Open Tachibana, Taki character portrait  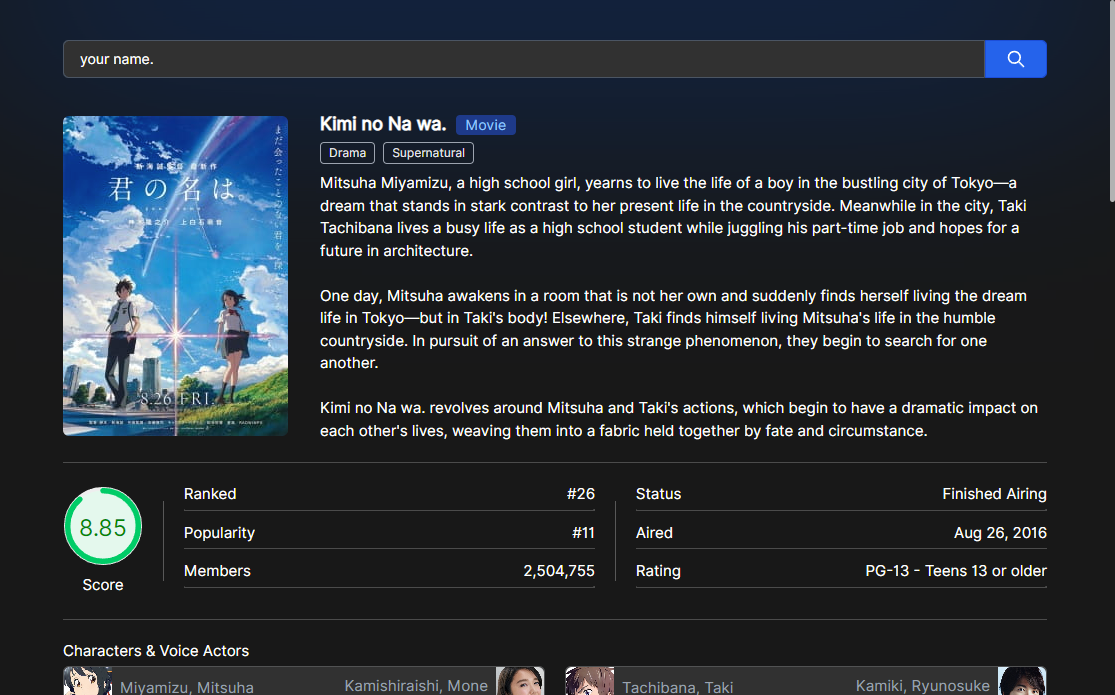coord(590,681)
